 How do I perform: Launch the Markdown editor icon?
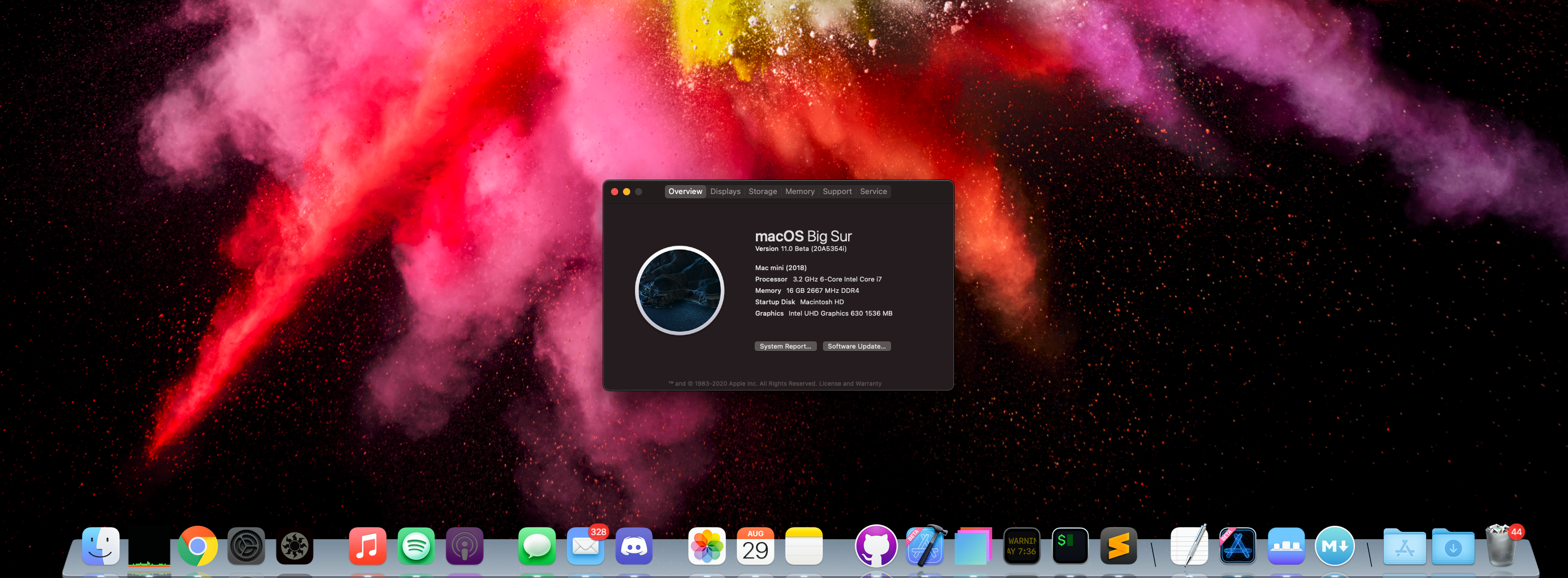[1335, 546]
